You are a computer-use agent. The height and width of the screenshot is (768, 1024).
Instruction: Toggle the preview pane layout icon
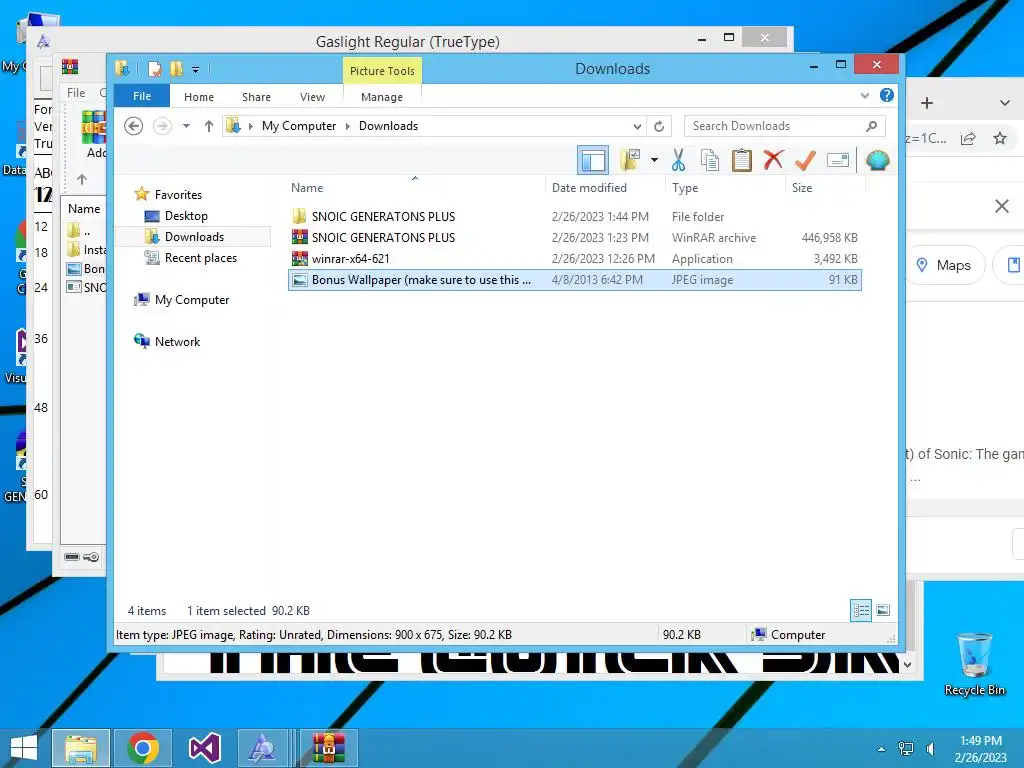(x=593, y=161)
